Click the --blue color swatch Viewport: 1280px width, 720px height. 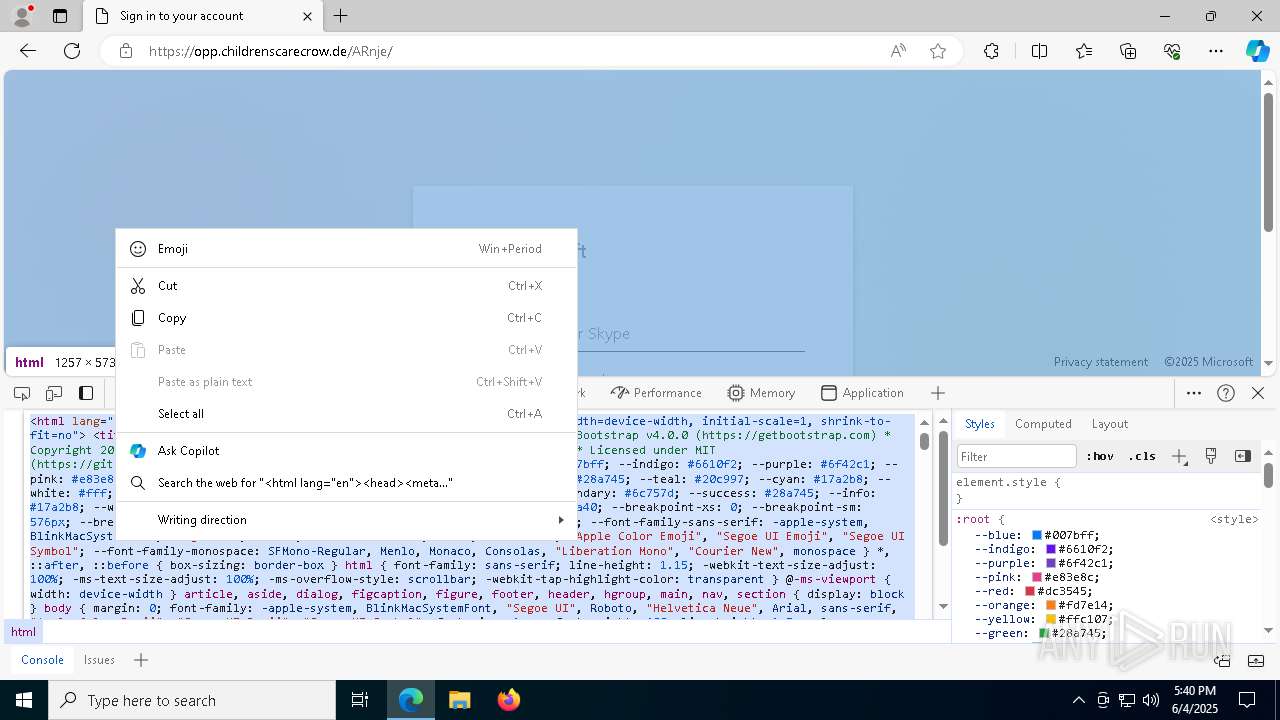coord(1037,535)
